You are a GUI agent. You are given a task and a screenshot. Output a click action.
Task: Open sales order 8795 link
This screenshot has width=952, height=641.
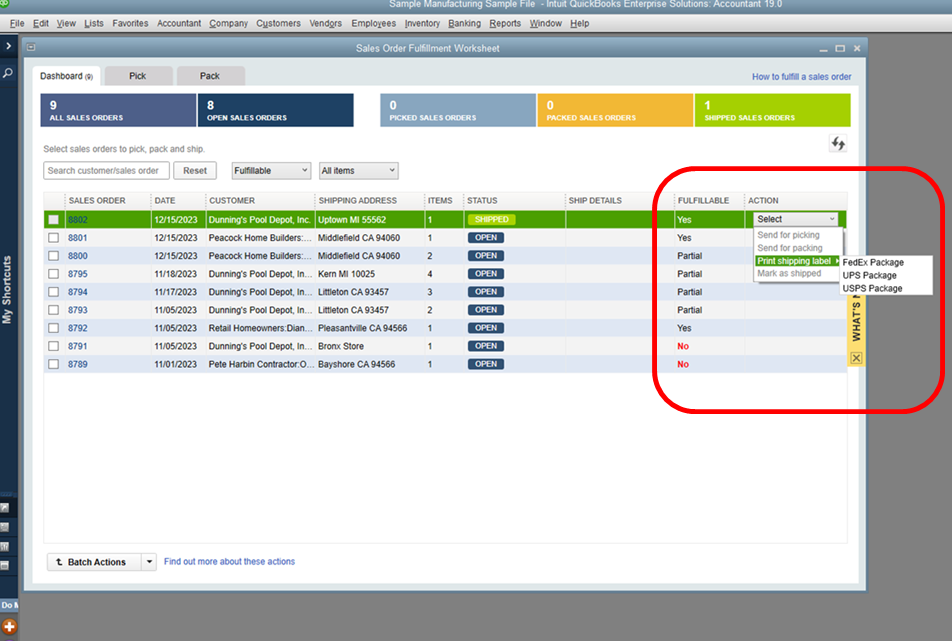point(78,274)
